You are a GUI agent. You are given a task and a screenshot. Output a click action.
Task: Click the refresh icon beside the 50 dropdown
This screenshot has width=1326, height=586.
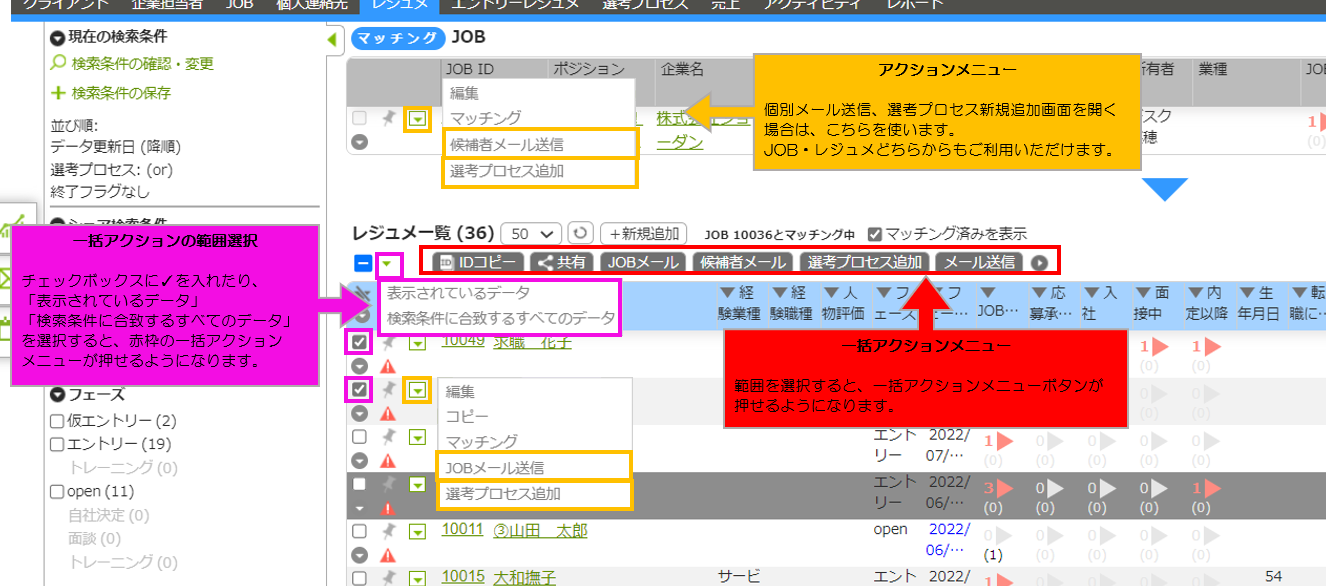580,233
